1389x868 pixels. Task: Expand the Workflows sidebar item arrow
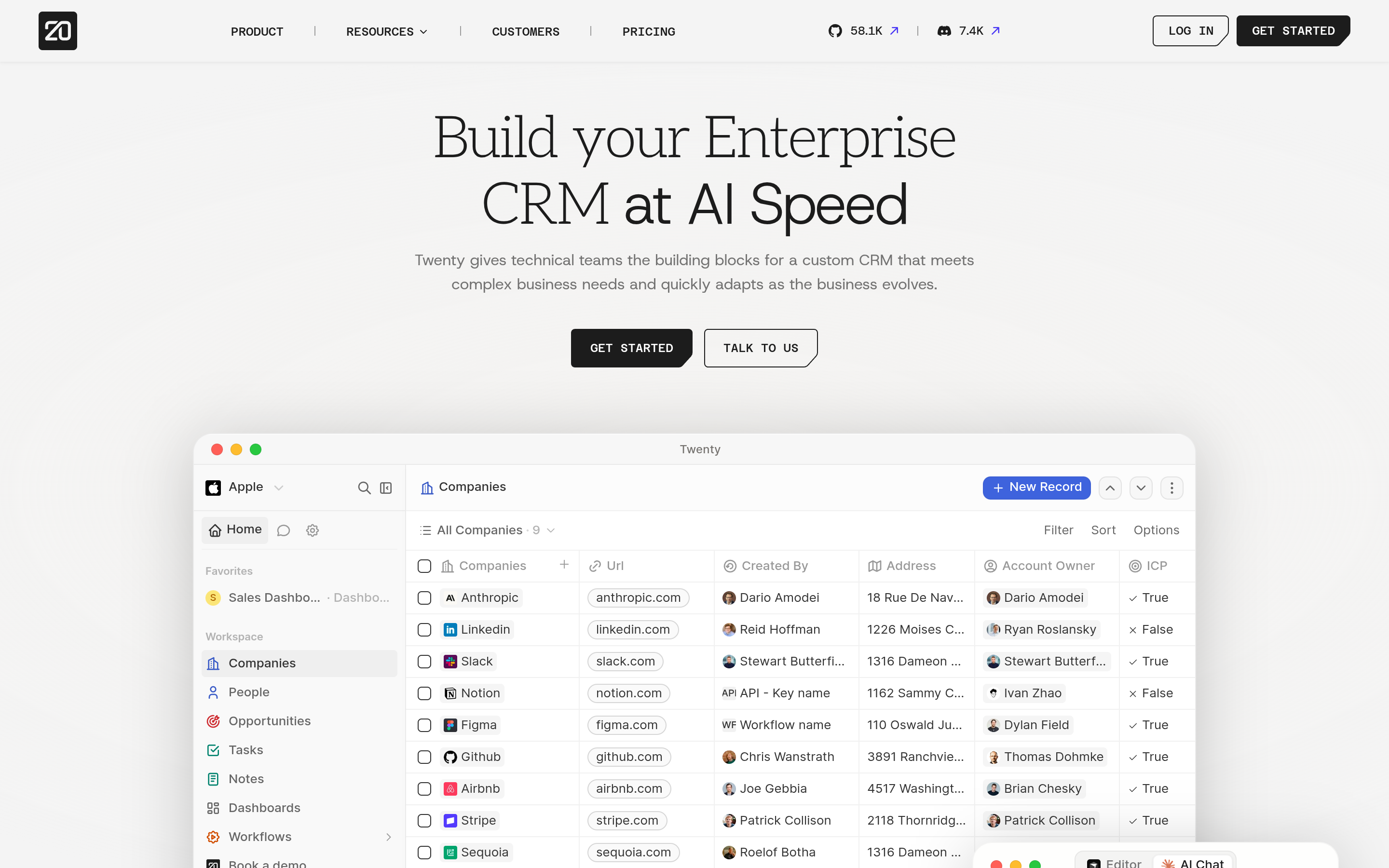tap(389, 837)
